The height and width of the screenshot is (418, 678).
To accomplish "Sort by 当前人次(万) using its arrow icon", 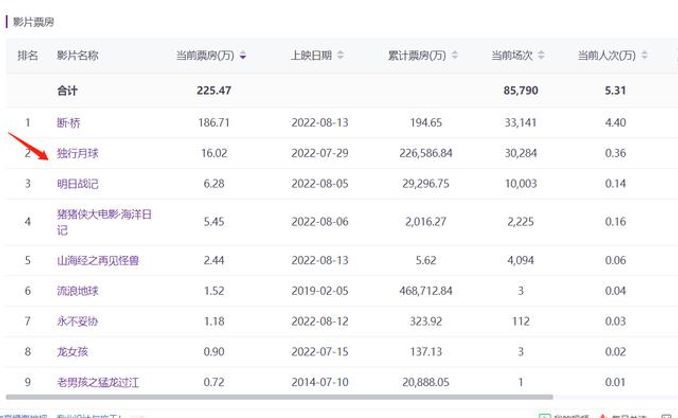I will [x=642, y=56].
